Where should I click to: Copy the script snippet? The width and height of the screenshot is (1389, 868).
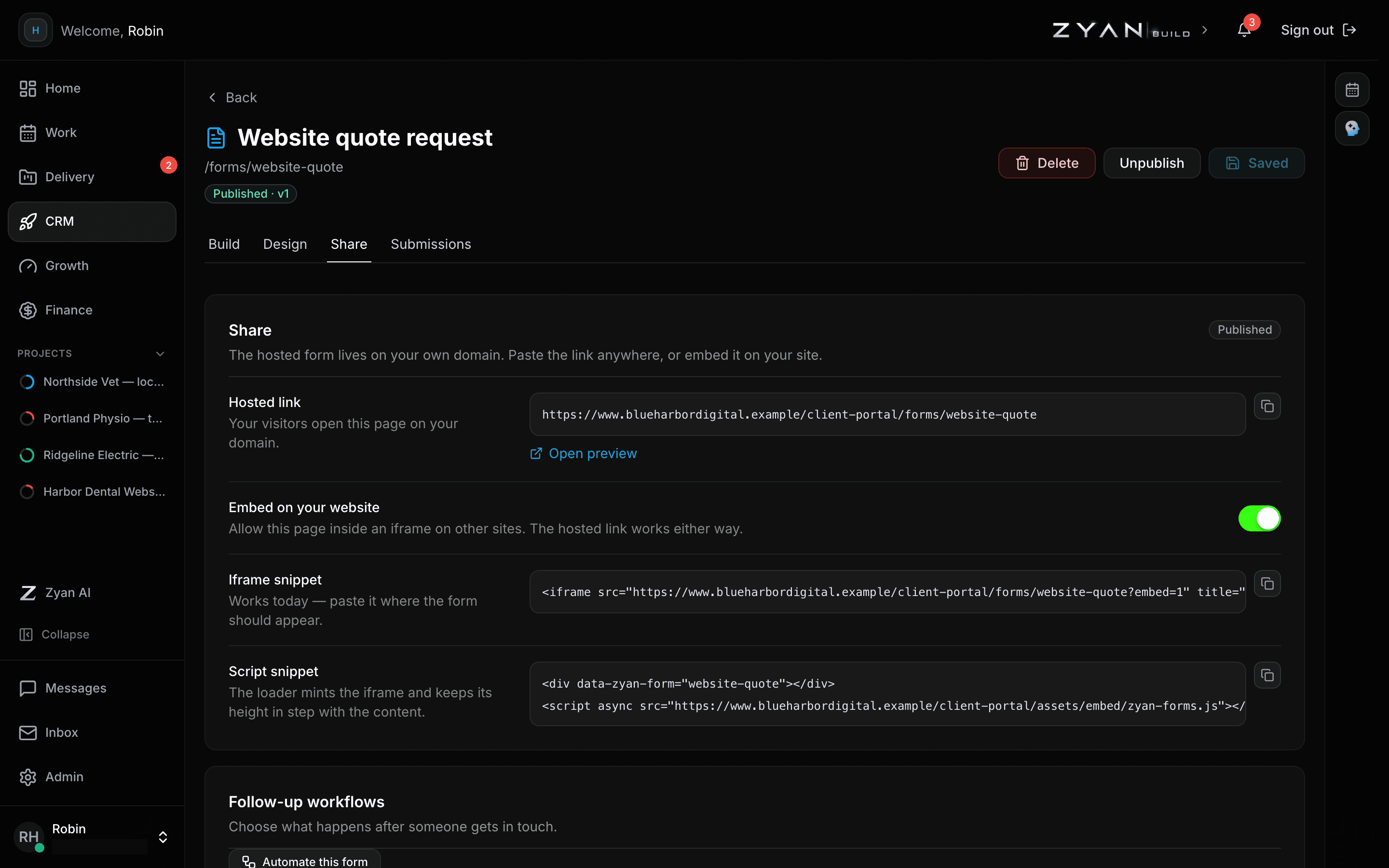pyautogui.click(x=1267, y=676)
